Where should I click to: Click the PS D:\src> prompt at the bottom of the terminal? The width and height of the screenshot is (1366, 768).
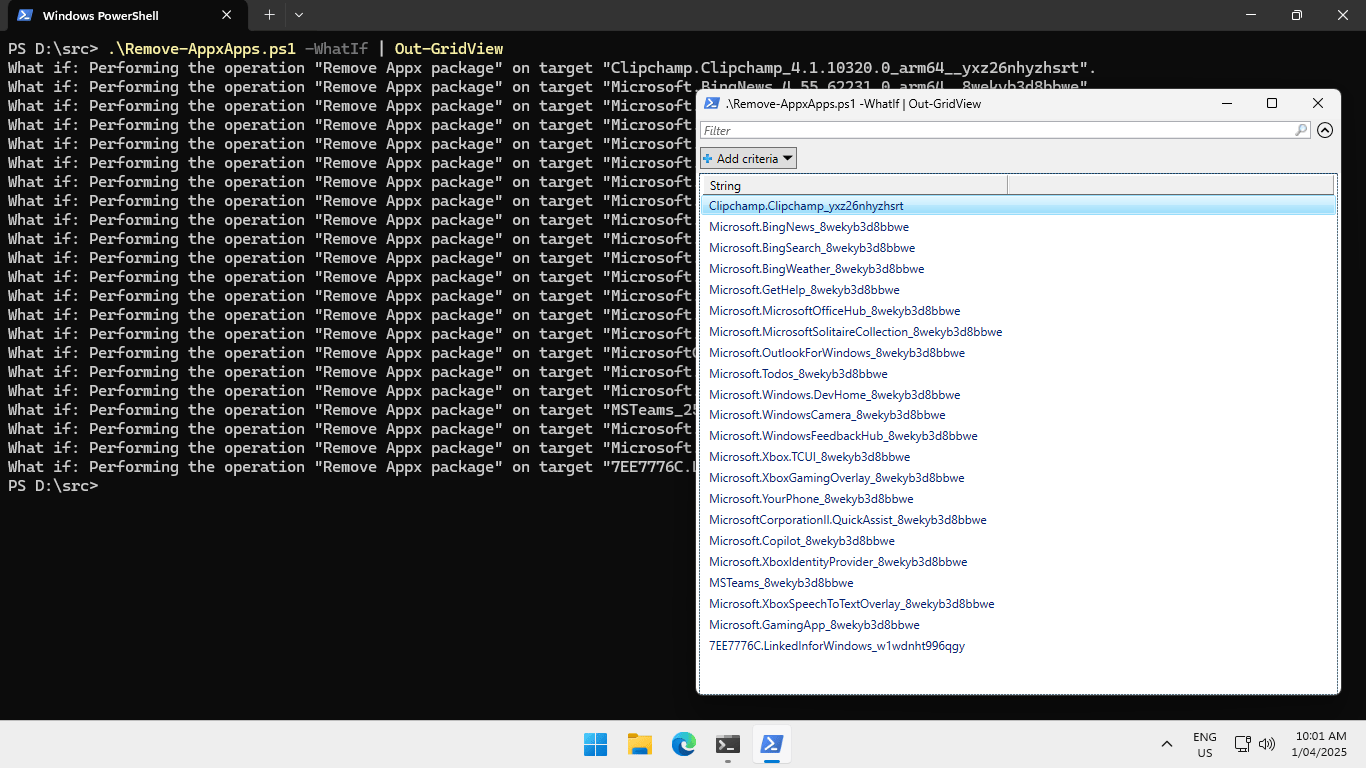(x=53, y=486)
